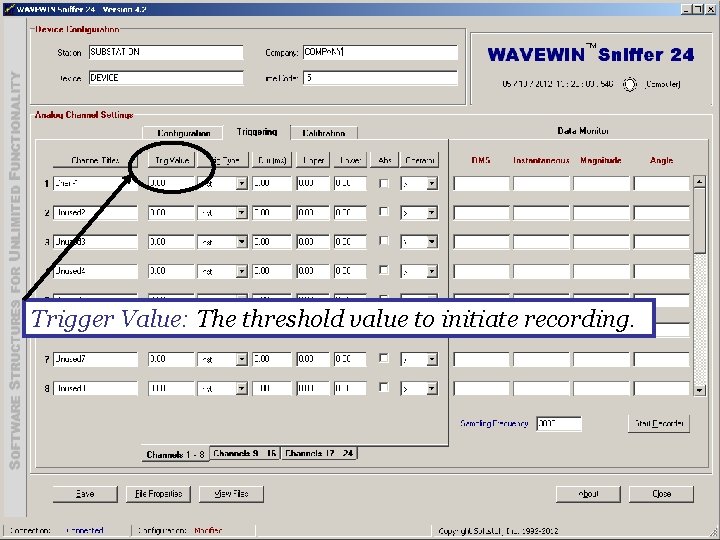Image resolution: width=720 pixels, height=540 pixels.
Task: Click the View Files button
Action: (231, 494)
